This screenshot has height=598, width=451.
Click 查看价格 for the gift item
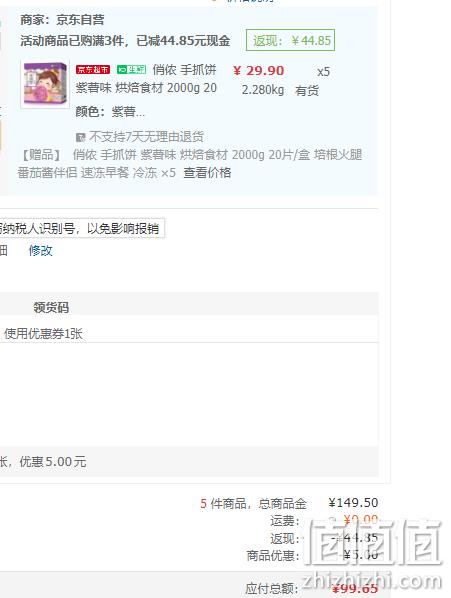pos(207,173)
